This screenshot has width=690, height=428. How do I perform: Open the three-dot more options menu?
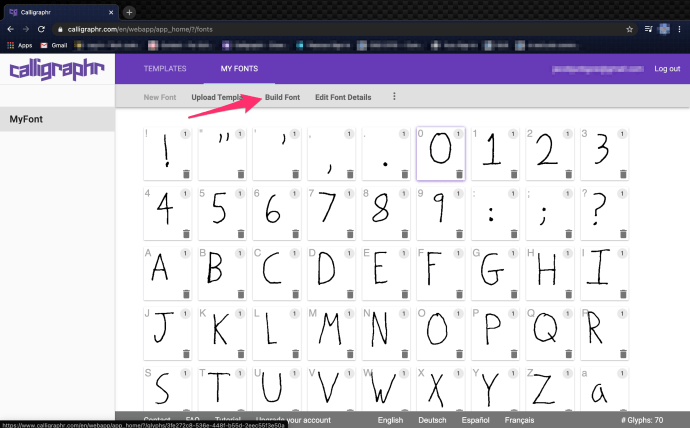tap(394, 97)
